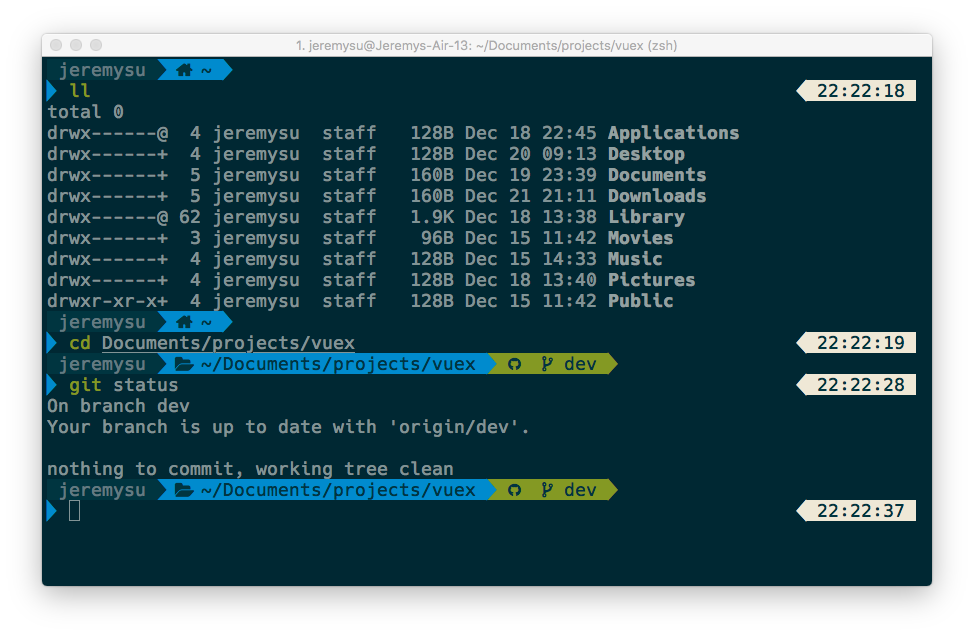Click the dev branch label in the prompt
Image resolution: width=974 pixels, height=636 pixels.
click(581, 364)
